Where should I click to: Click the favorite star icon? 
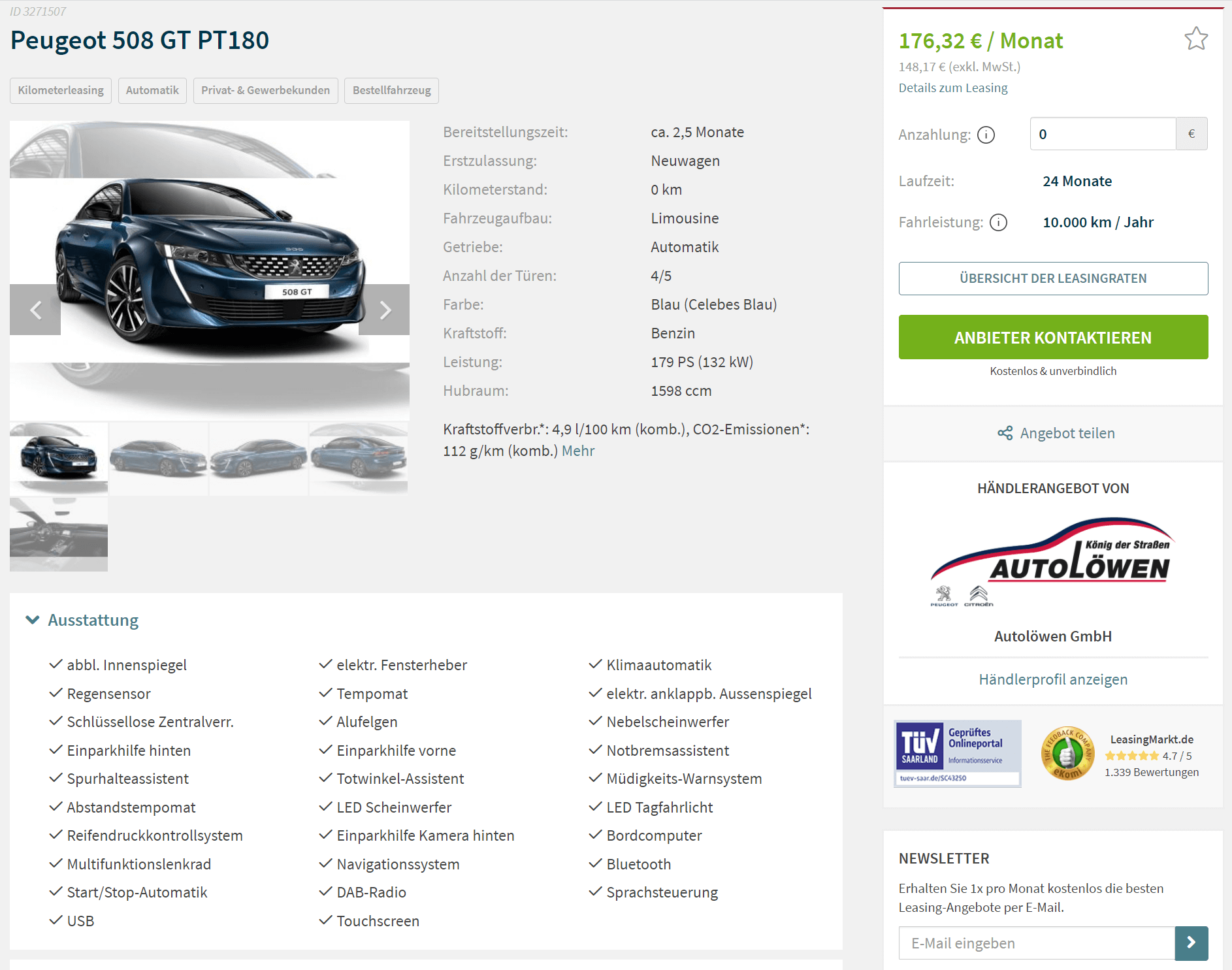click(1196, 39)
